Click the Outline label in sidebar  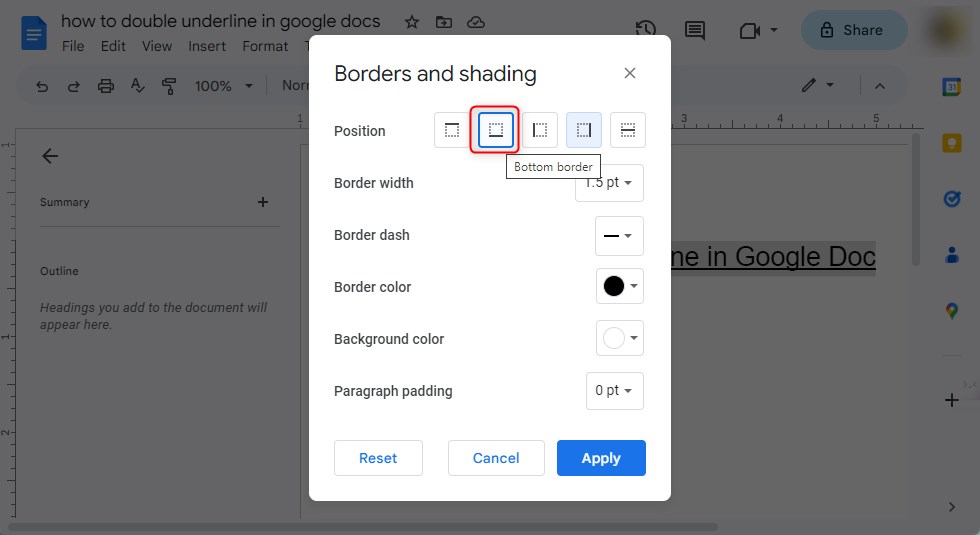click(x=59, y=271)
